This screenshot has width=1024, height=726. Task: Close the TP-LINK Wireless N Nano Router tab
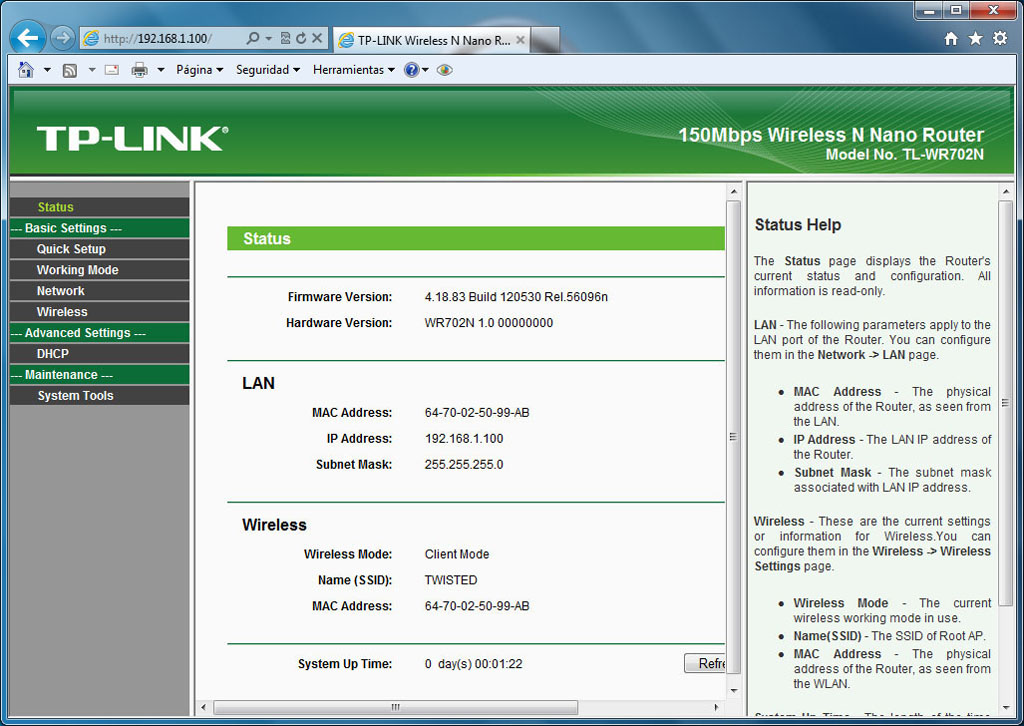[520, 40]
